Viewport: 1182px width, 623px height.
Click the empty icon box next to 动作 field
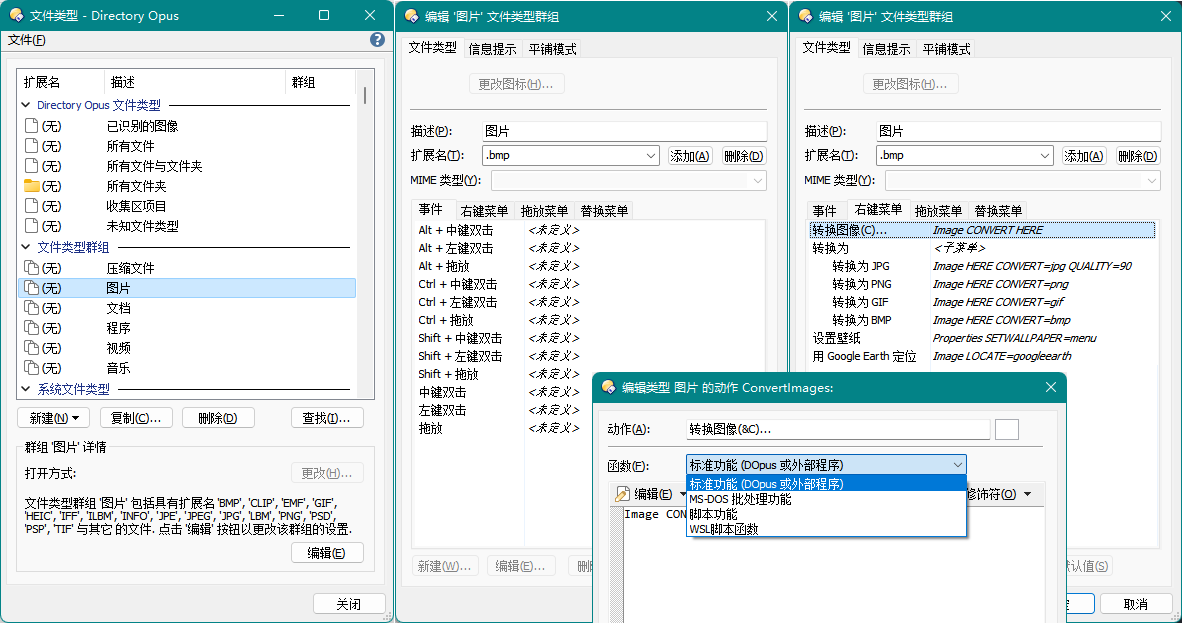point(1007,429)
